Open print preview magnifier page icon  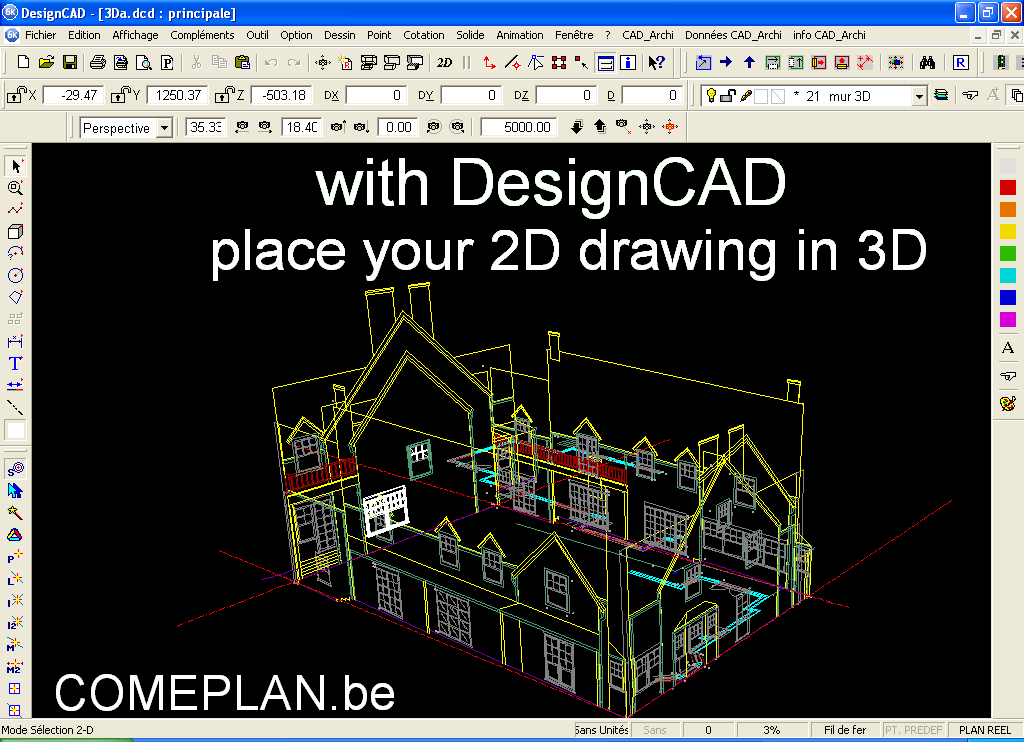[x=144, y=62]
